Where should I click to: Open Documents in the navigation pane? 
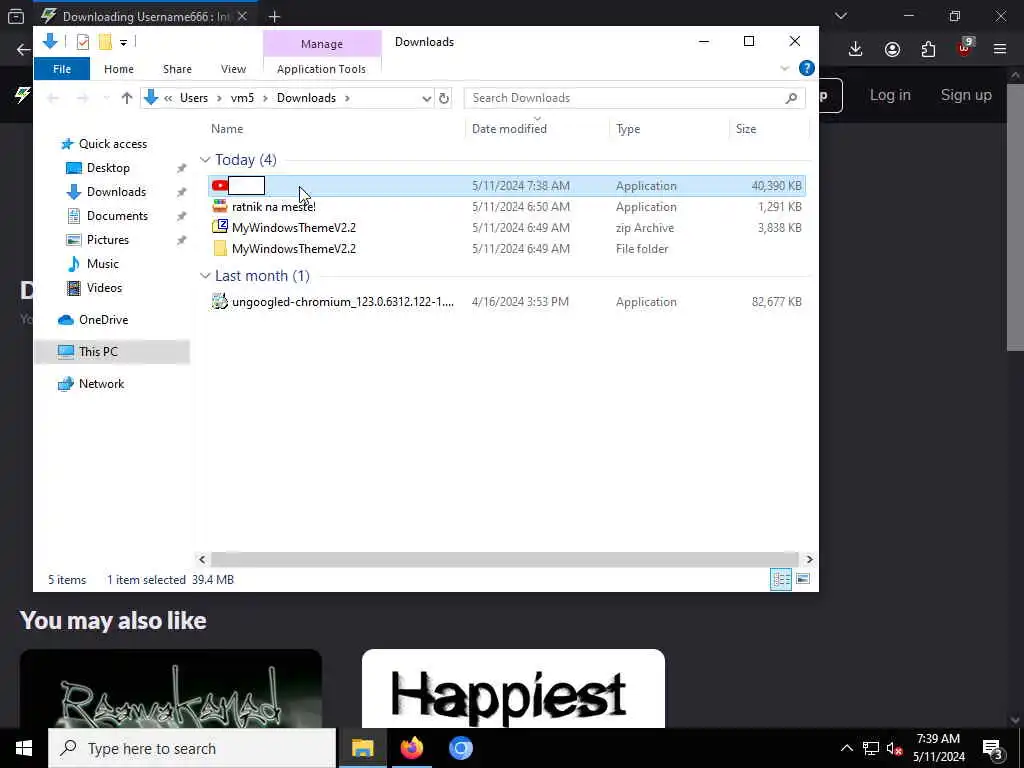(118, 216)
